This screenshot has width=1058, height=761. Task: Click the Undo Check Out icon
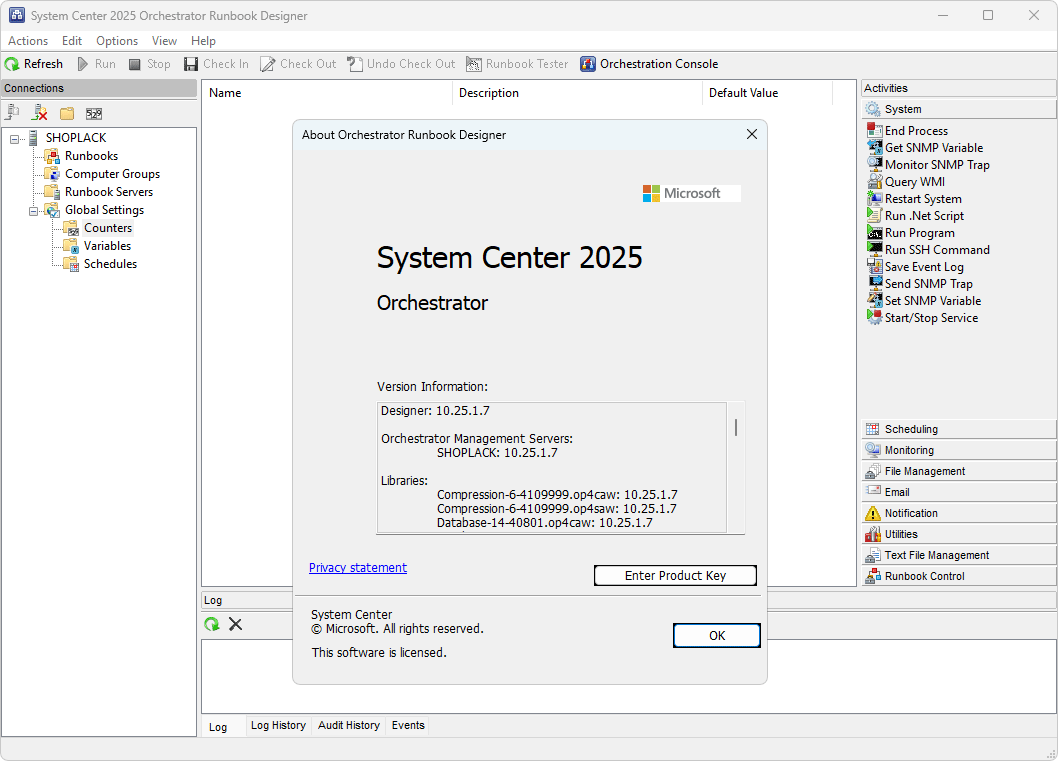tap(355, 64)
